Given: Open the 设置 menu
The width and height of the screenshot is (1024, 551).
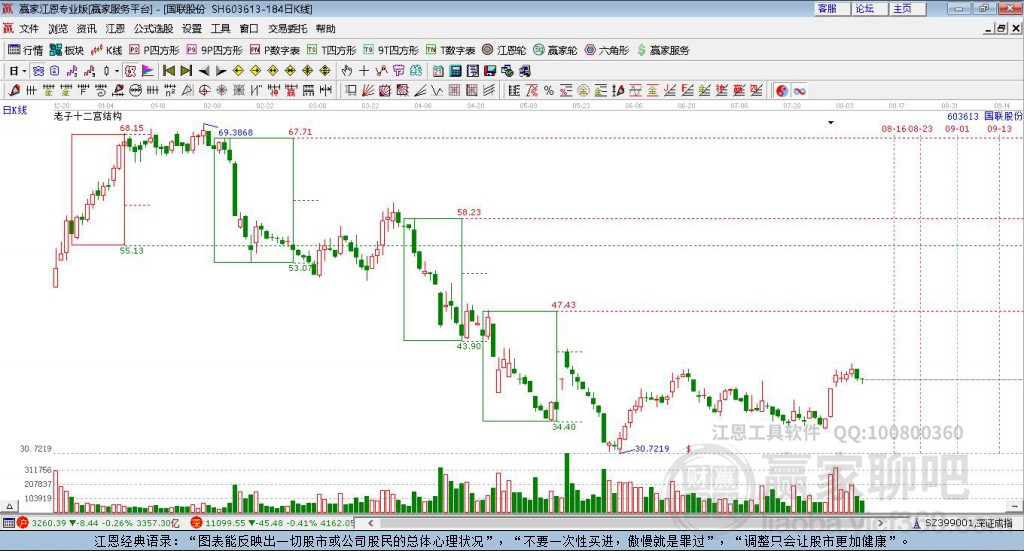Looking at the screenshot, I should click(192, 29).
